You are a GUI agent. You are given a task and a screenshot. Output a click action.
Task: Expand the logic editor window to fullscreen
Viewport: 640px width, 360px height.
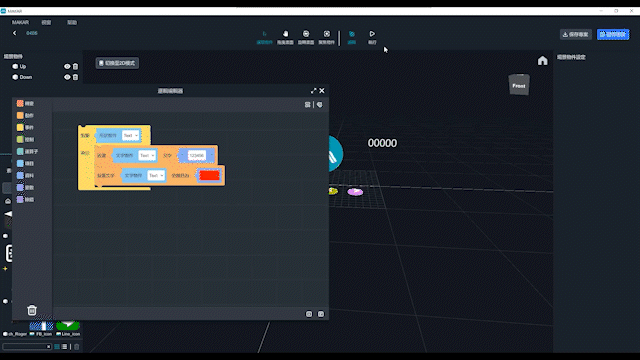(313, 91)
